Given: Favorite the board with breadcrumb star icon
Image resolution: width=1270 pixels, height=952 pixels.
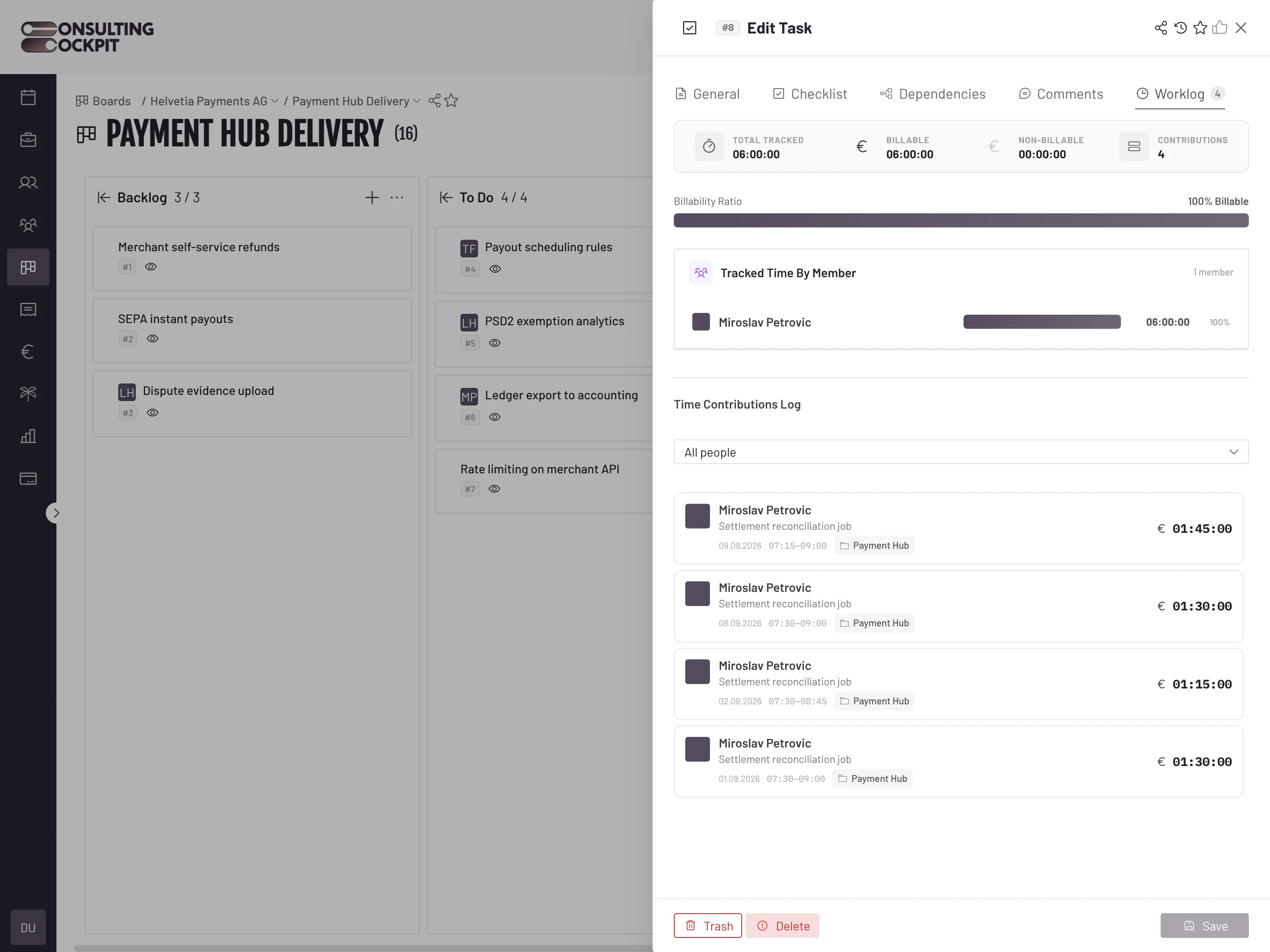Looking at the screenshot, I should pyautogui.click(x=452, y=101).
